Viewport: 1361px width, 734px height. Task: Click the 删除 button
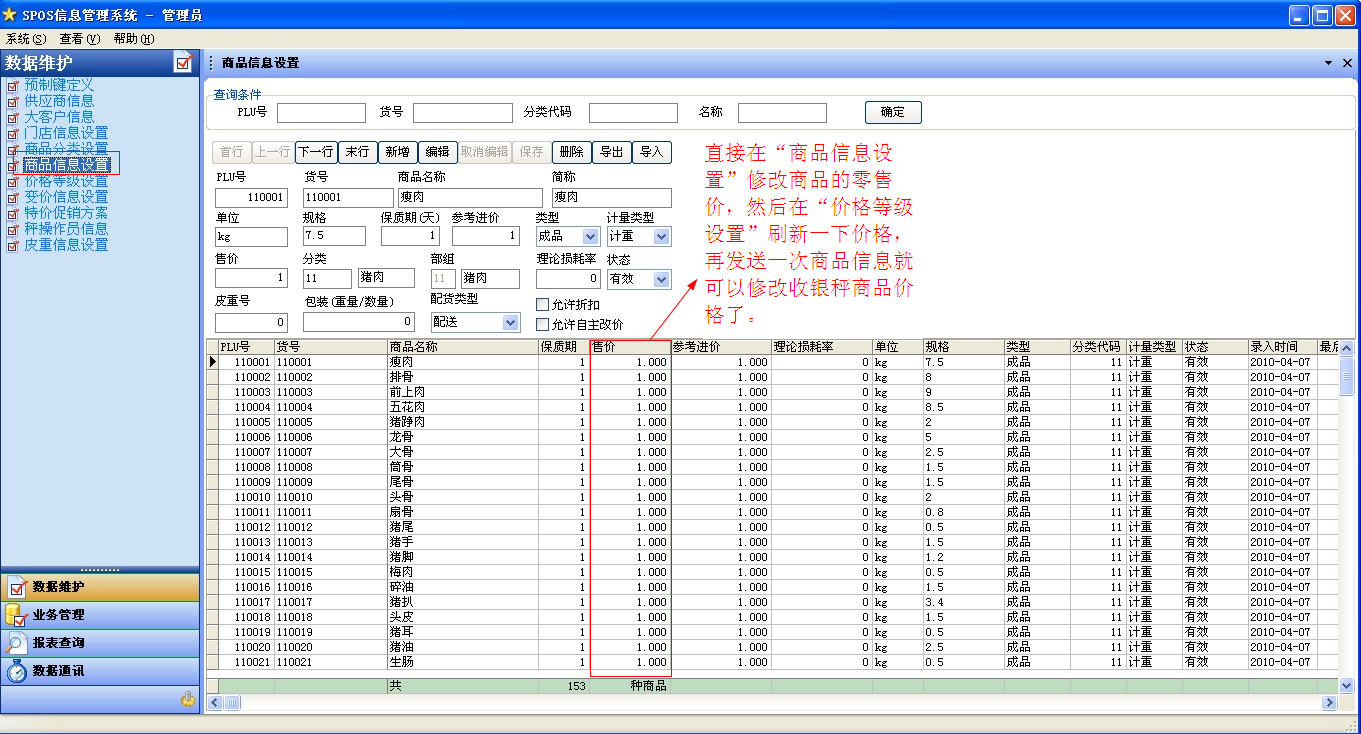(572, 152)
